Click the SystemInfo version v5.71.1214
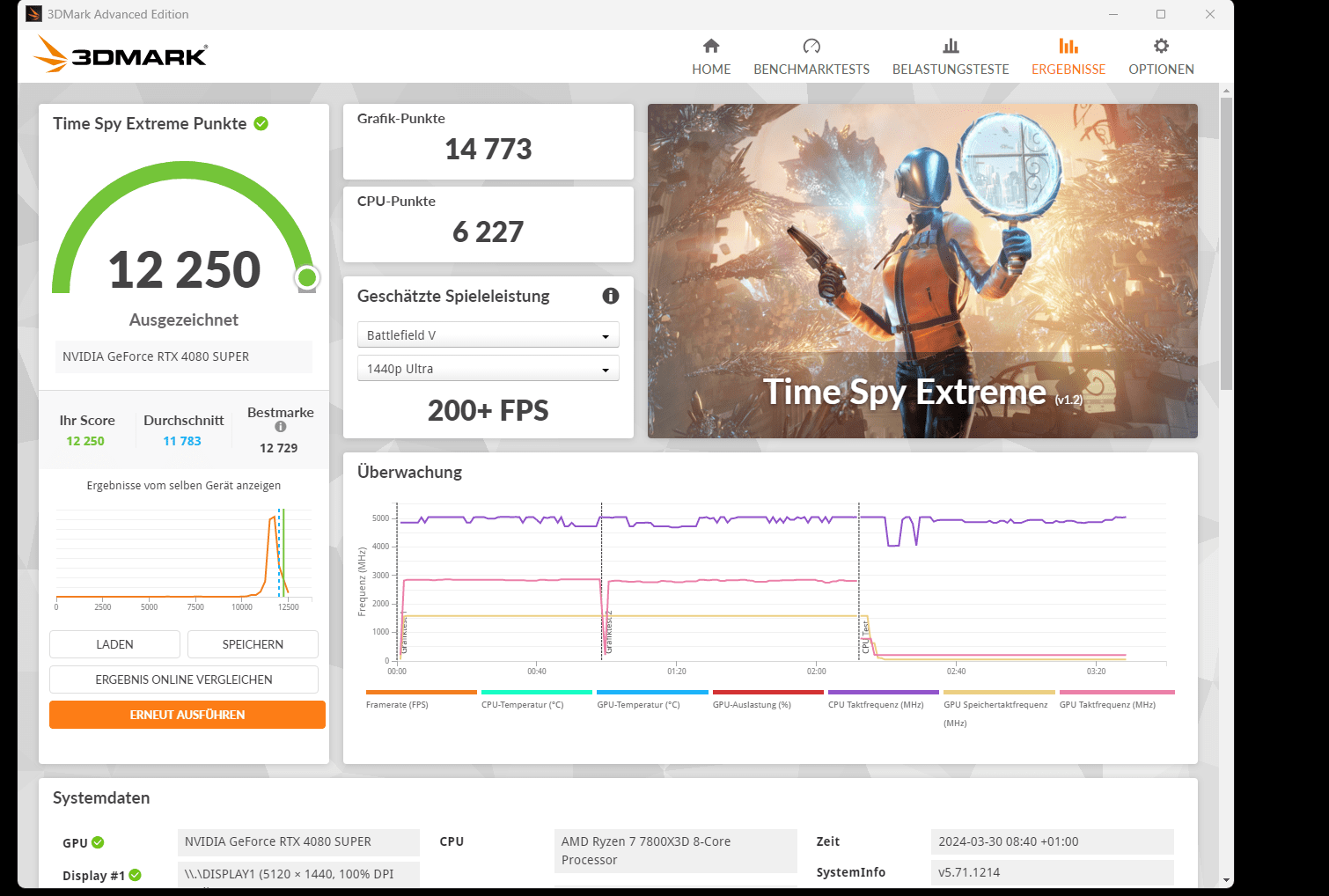 tap(1053, 872)
